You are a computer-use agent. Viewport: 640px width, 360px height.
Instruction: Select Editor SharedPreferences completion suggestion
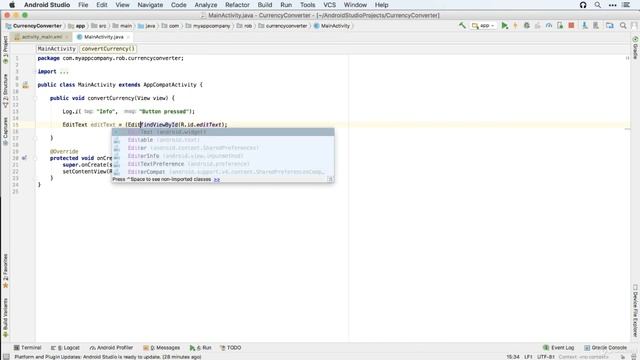click(x=223, y=148)
